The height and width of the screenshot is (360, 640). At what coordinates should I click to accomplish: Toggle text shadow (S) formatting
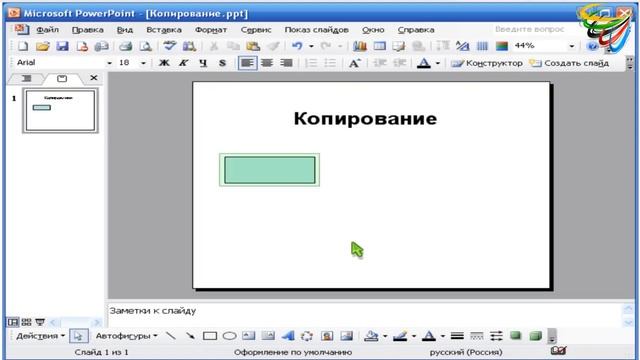[x=222, y=63]
